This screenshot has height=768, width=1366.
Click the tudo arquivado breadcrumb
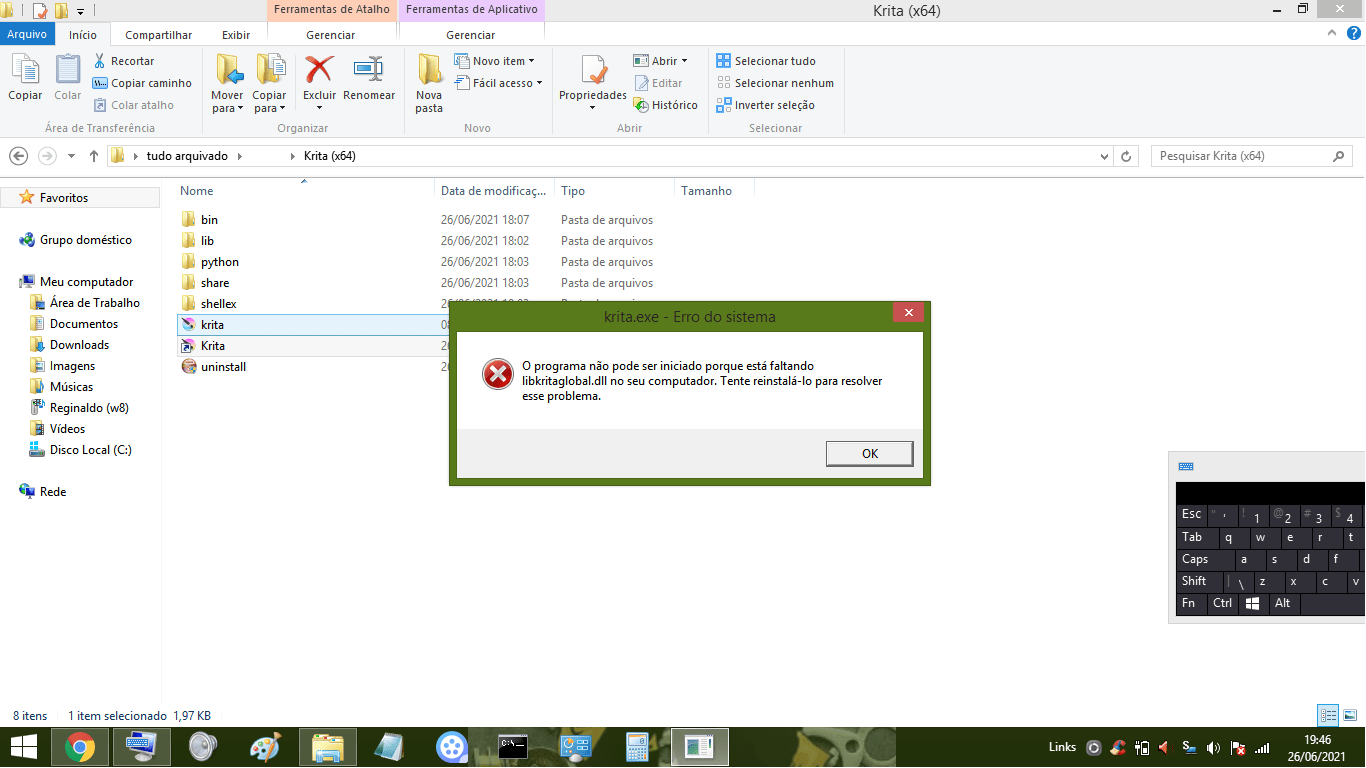187,156
